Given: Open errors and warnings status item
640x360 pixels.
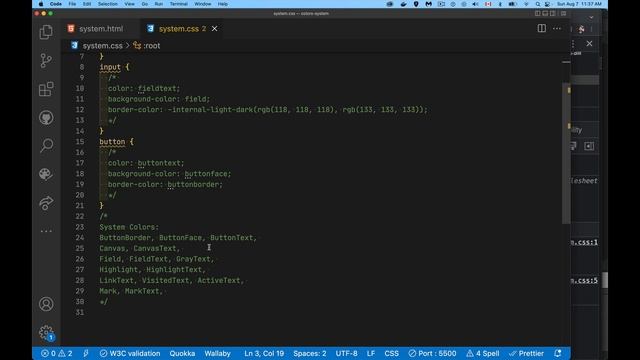Looking at the screenshot, I should click(x=57, y=353).
